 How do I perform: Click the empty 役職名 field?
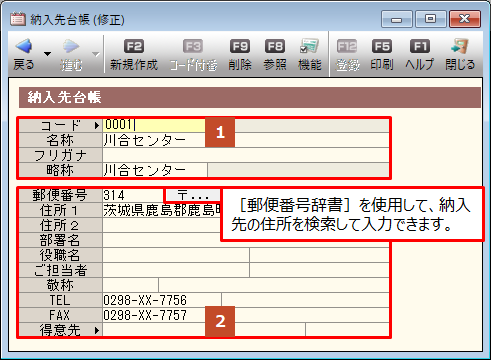point(176,255)
